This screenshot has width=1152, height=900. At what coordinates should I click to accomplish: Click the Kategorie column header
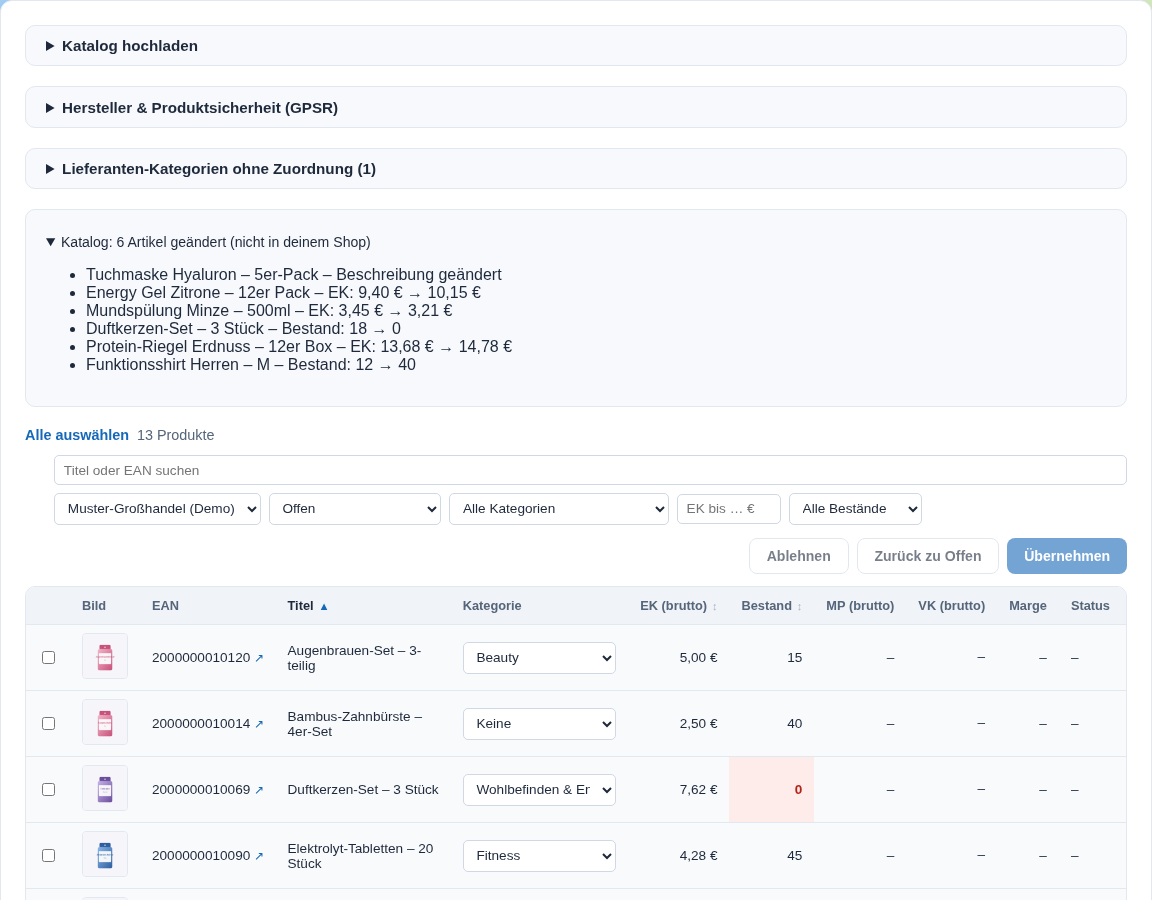pyautogui.click(x=492, y=606)
